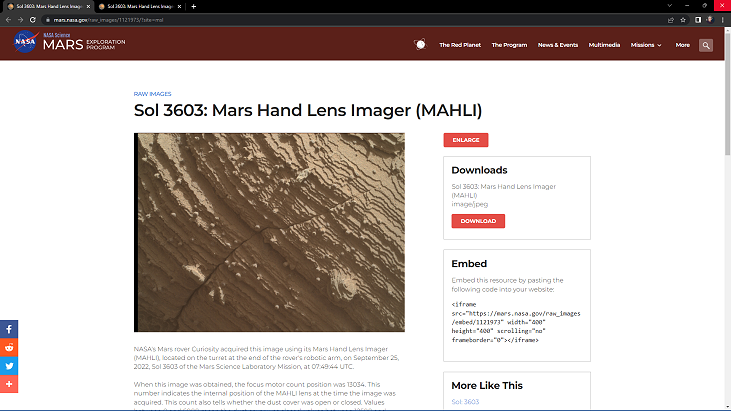Share the page via Facebook icon
This screenshot has width=731, height=411.
pyautogui.click(x=9, y=329)
